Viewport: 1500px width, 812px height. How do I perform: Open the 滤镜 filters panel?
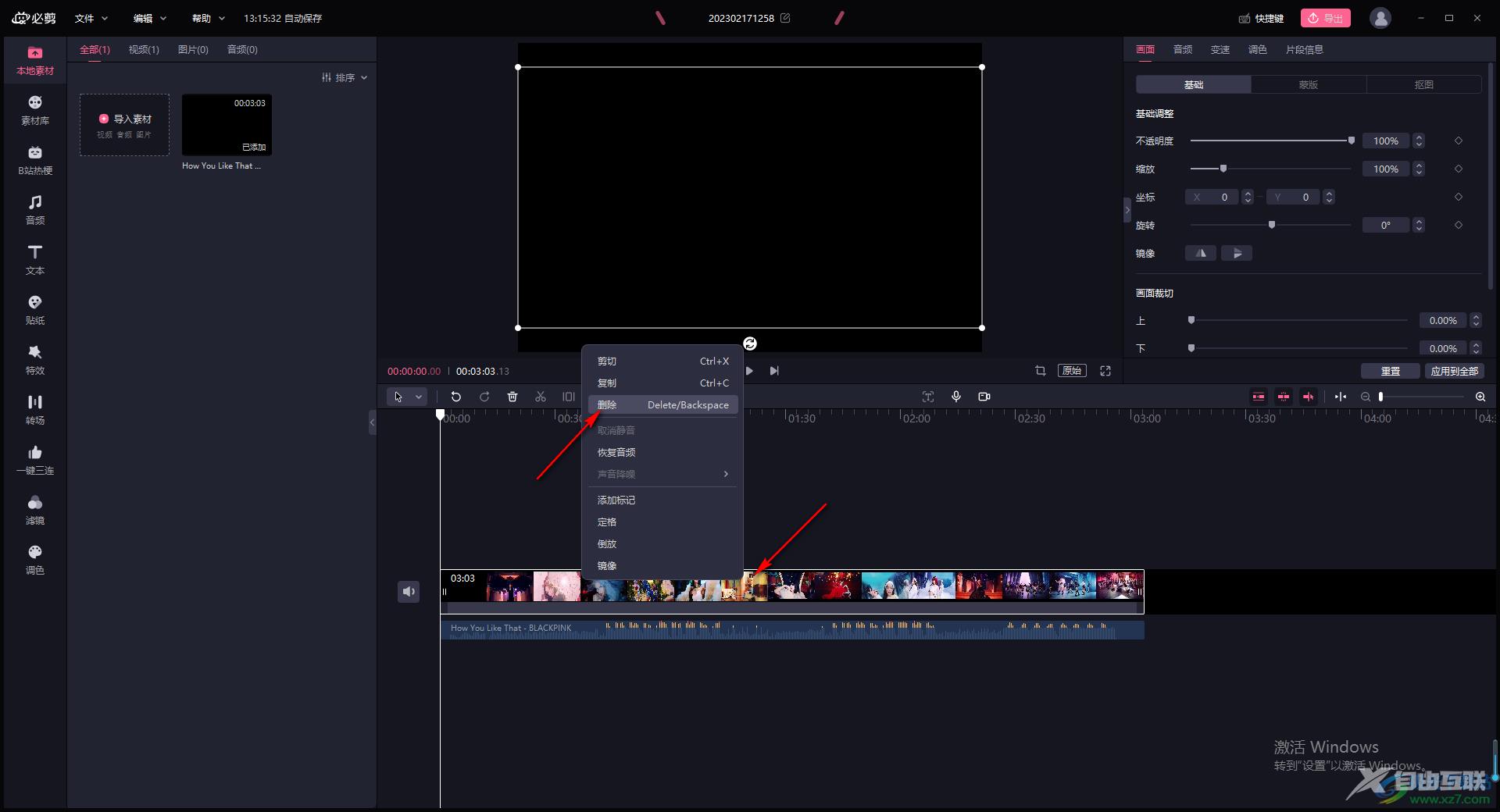(35, 511)
